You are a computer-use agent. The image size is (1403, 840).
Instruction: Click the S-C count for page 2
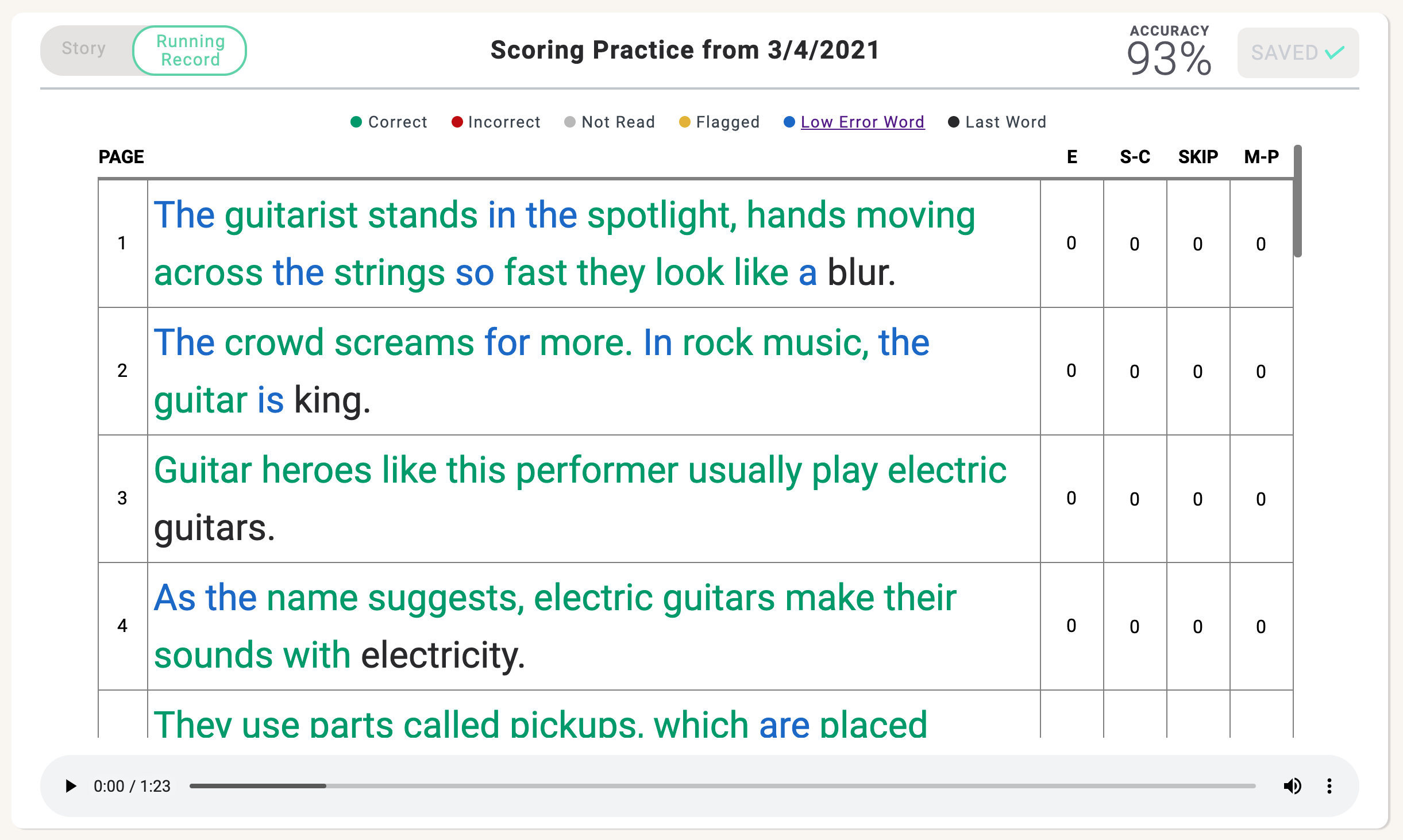point(1135,371)
